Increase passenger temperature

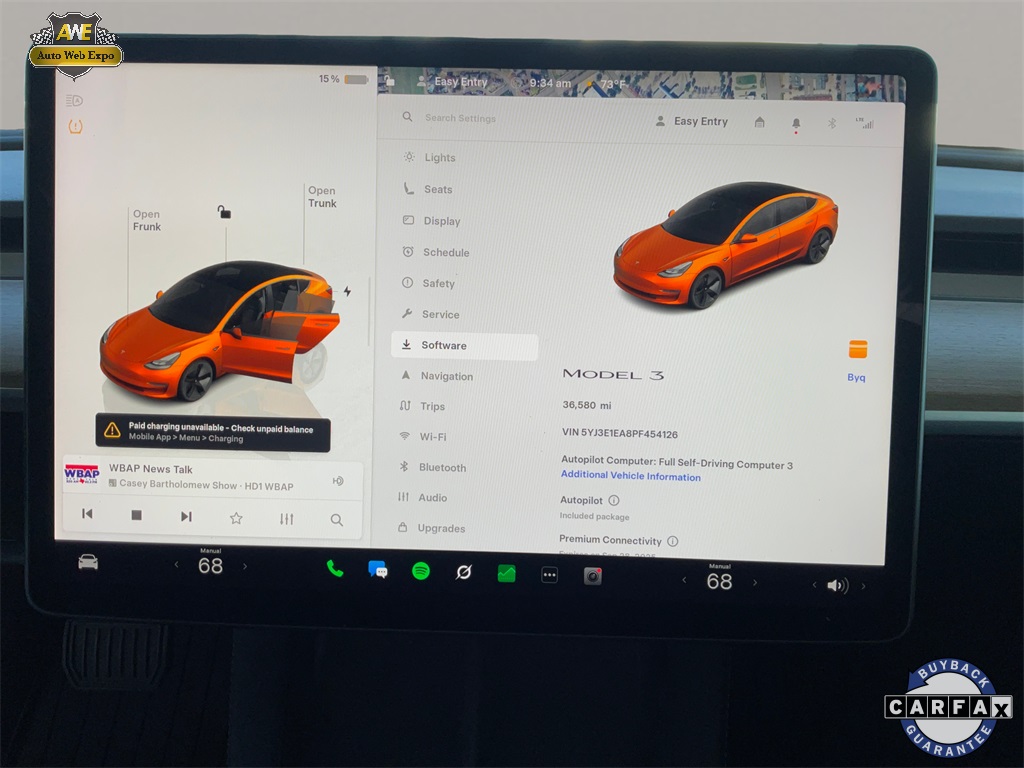click(755, 582)
